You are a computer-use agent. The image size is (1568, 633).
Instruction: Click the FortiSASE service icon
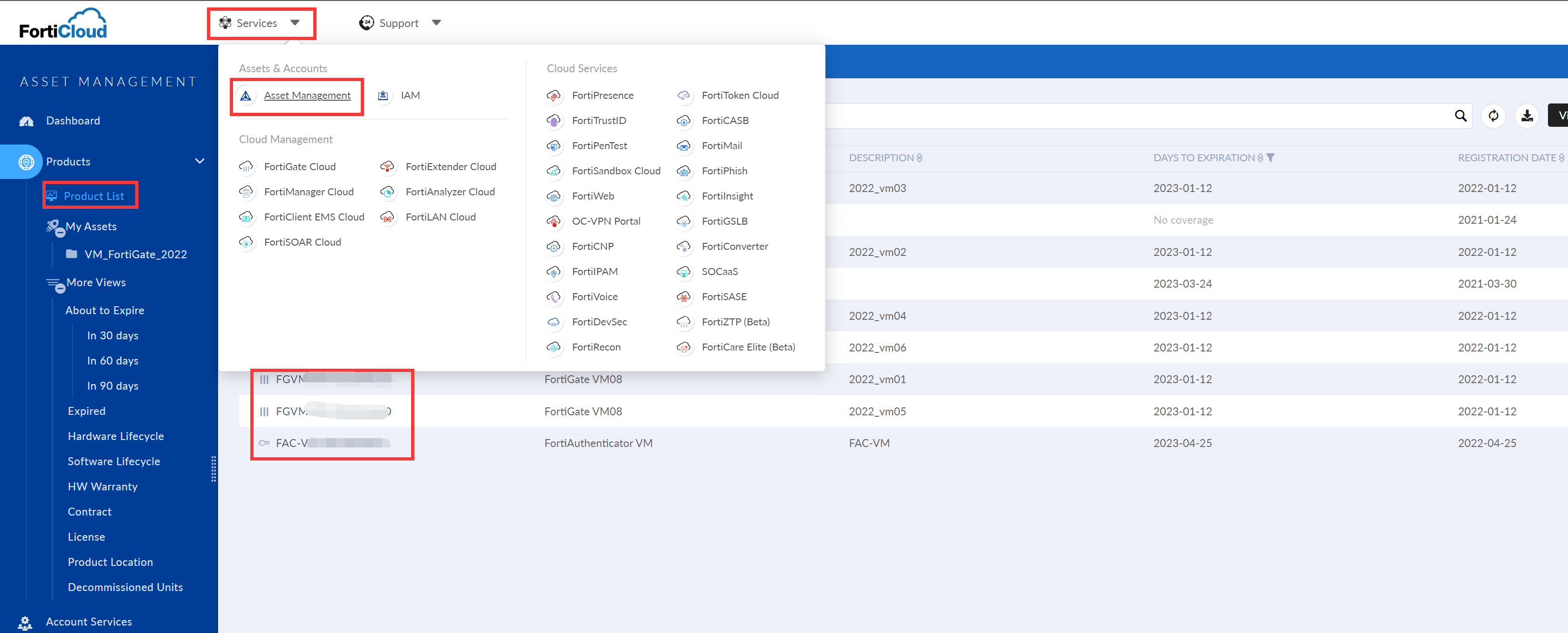coord(684,296)
